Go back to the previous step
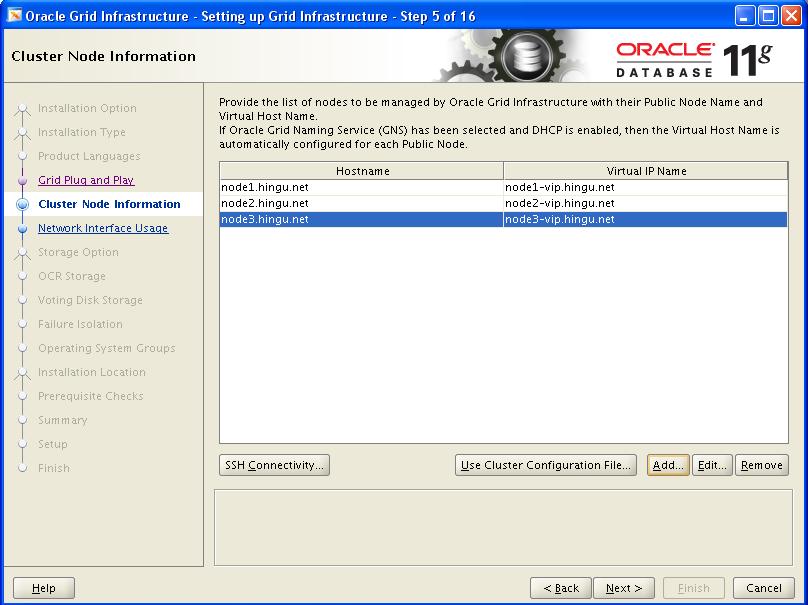Viewport: 808px width, 605px height. 561,588
